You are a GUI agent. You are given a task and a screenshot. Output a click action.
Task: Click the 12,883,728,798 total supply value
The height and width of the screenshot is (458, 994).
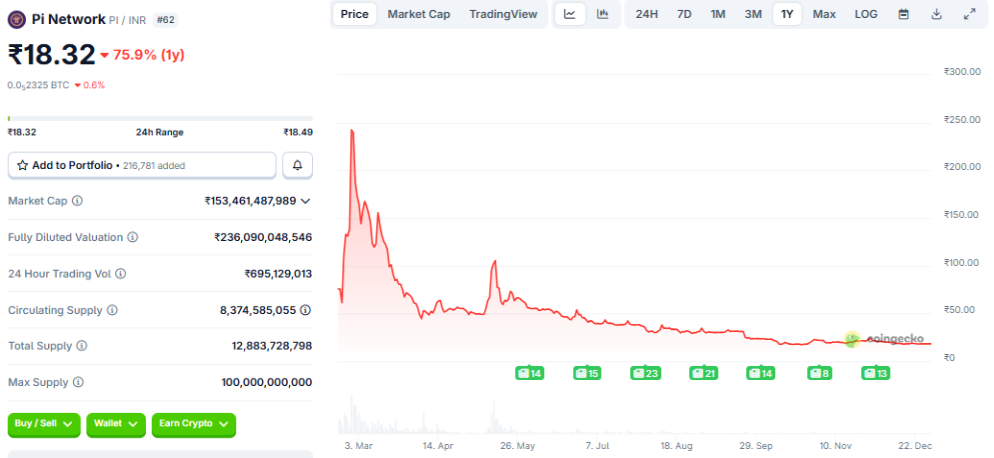pyautogui.click(x=272, y=346)
